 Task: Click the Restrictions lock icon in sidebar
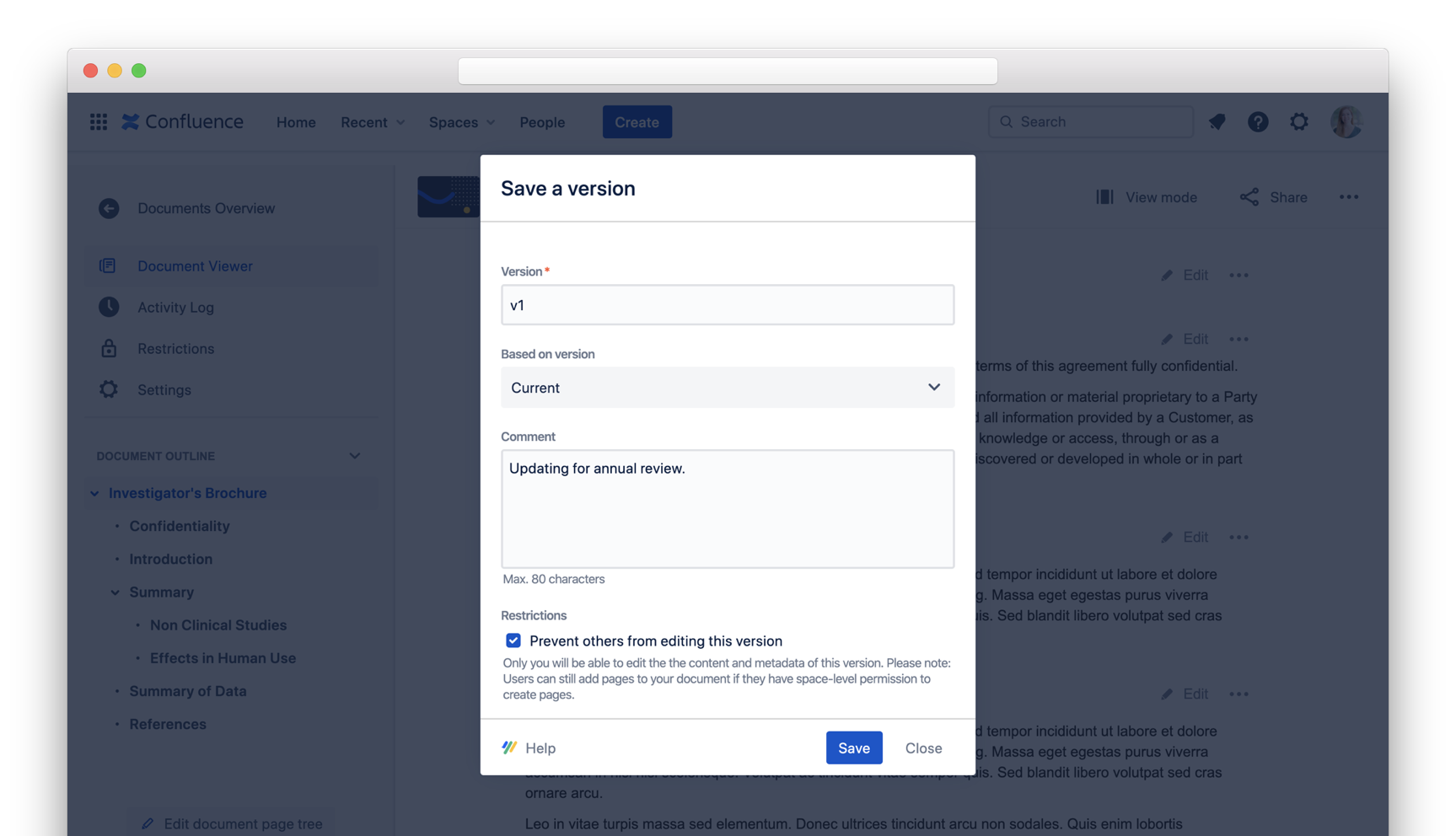pyautogui.click(x=109, y=349)
